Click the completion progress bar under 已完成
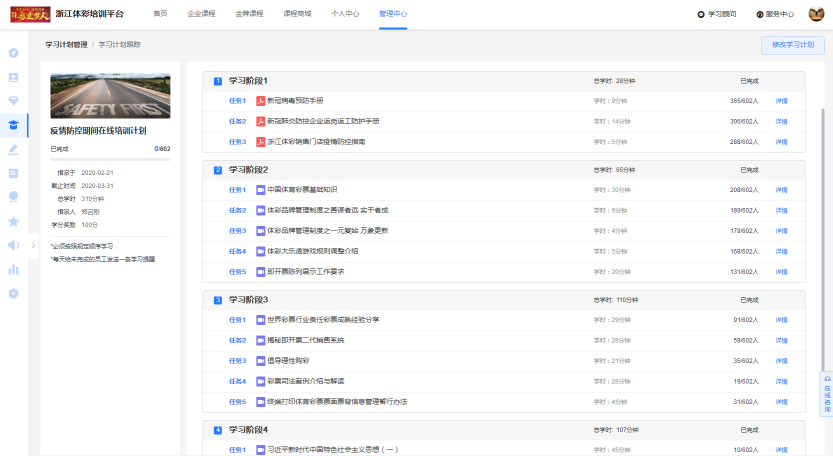 pyautogui.click(x=110, y=159)
